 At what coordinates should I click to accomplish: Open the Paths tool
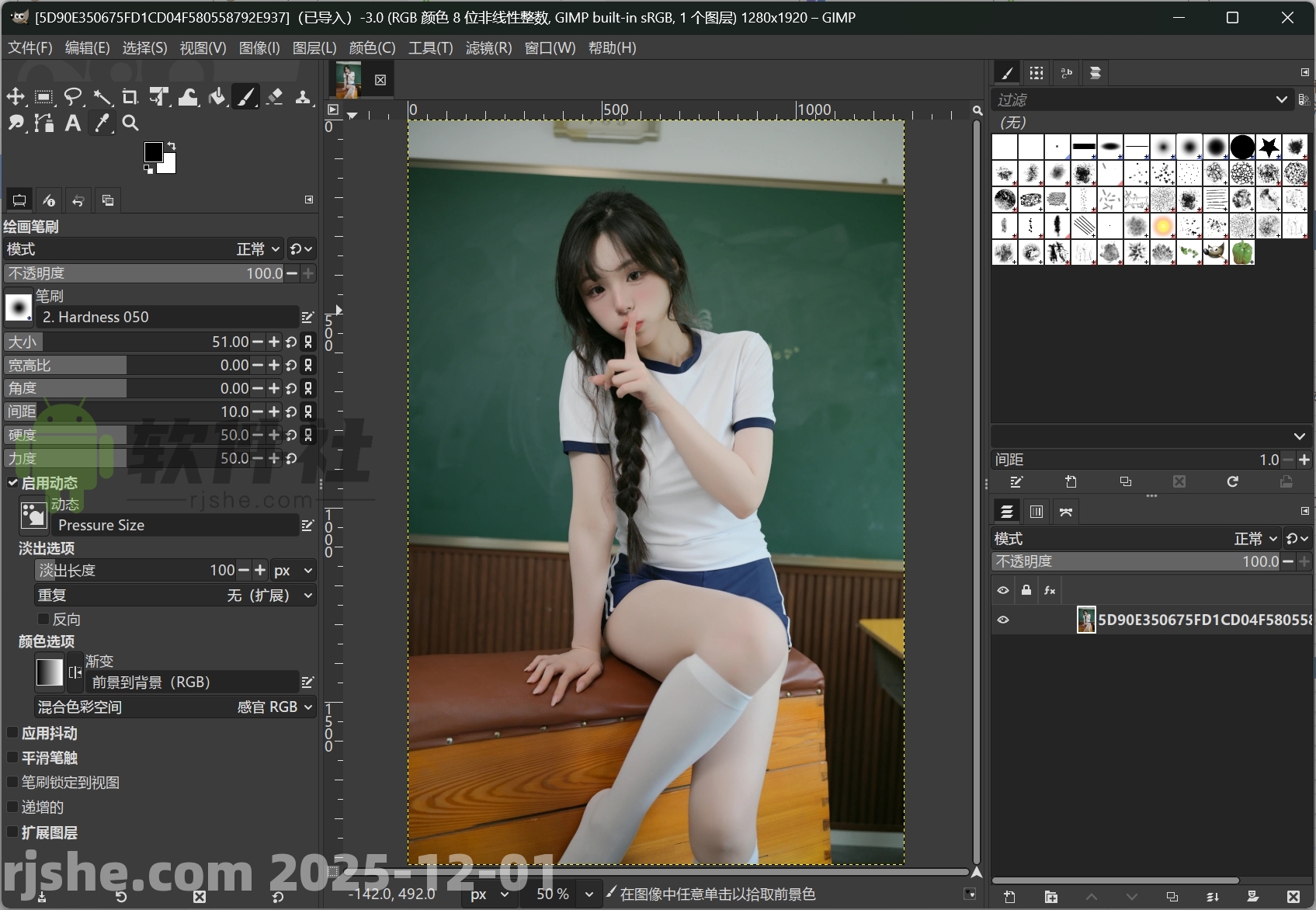43,123
